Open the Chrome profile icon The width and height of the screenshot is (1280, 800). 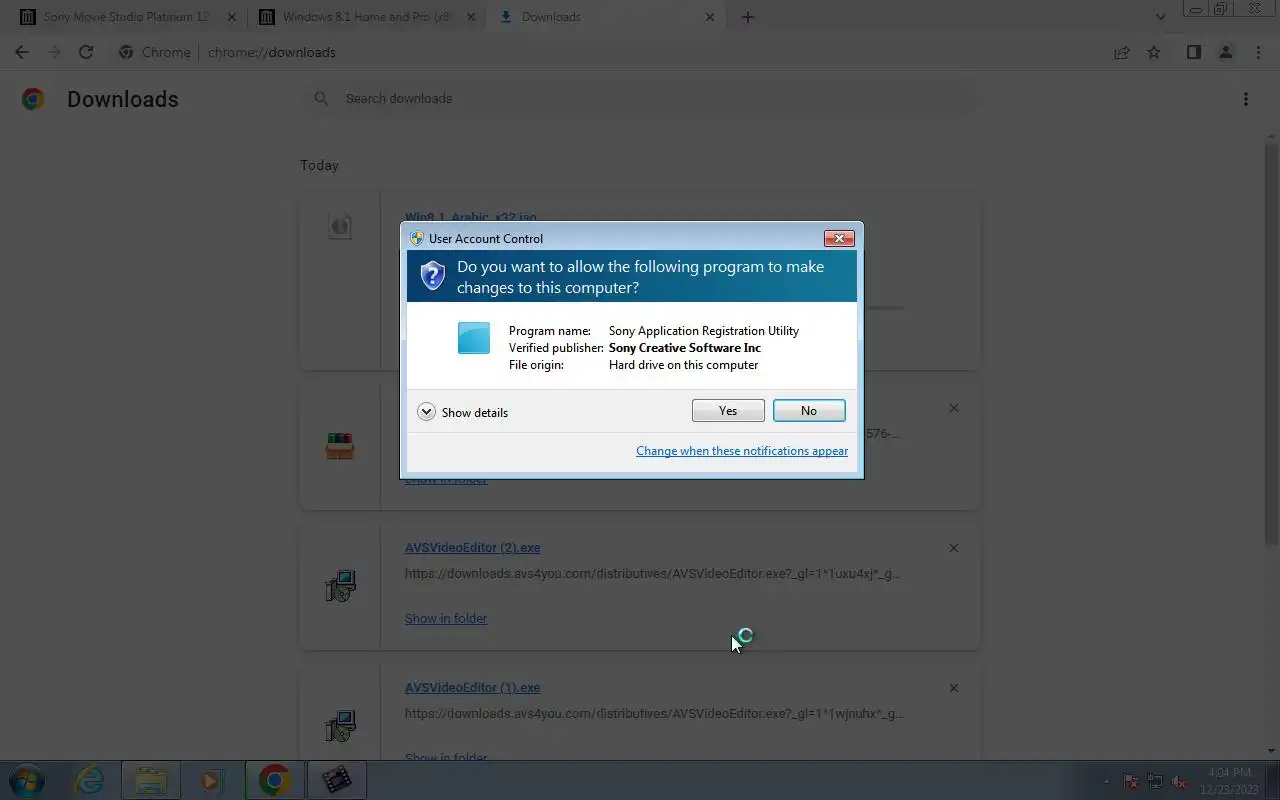coord(1225,52)
